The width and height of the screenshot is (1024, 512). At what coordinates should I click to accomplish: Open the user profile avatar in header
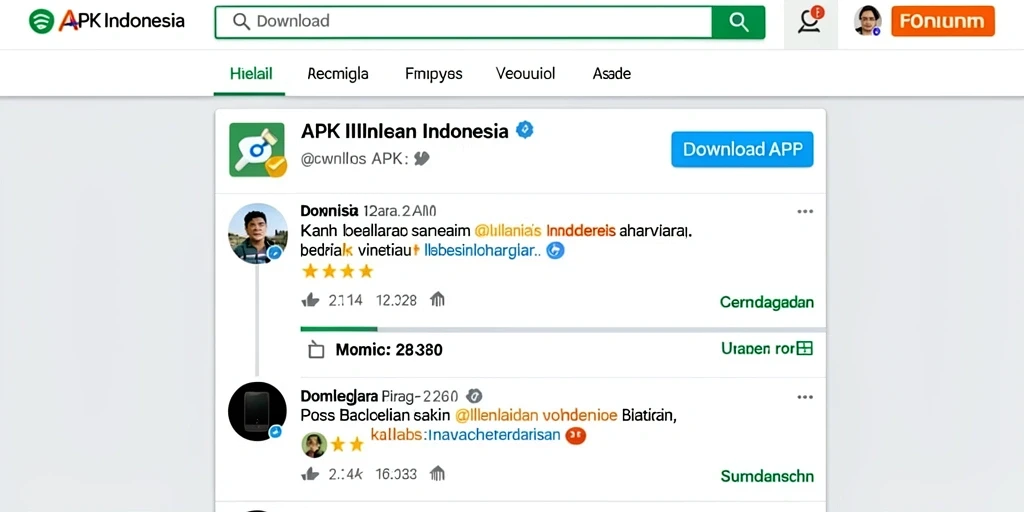click(867, 21)
